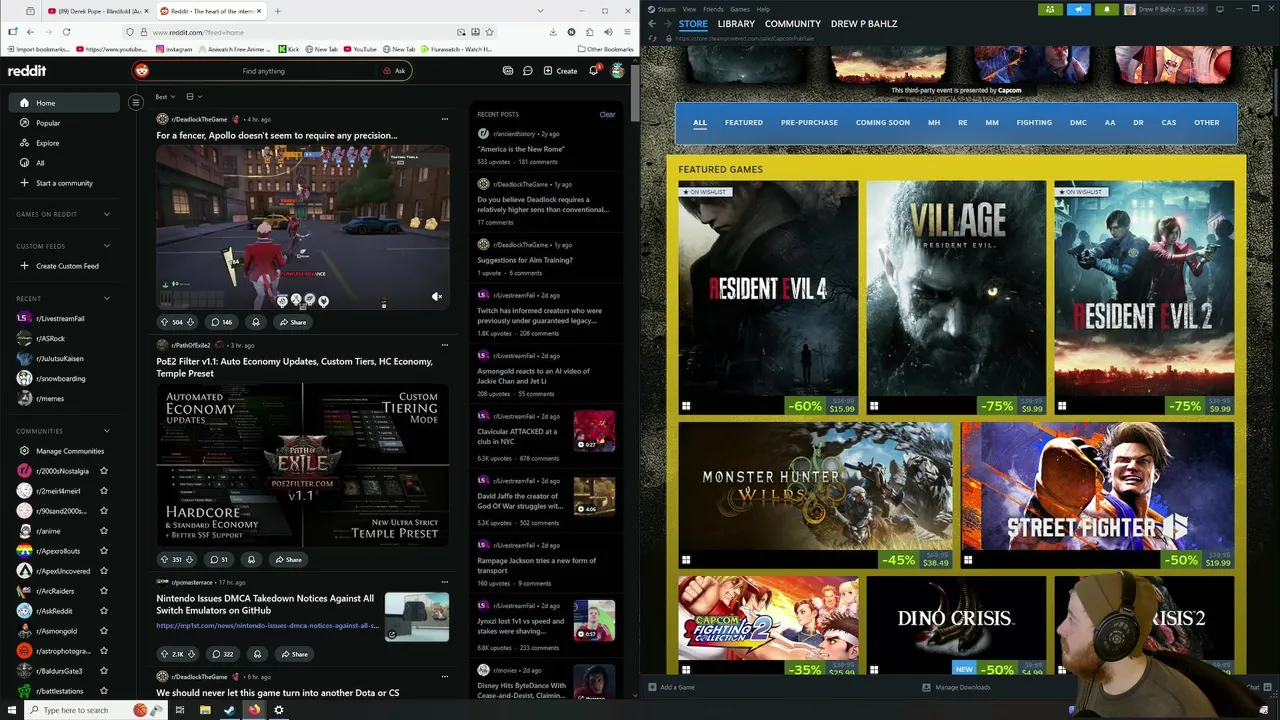The width and height of the screenshot is (1280, 720).
Task: Open Steam Games menu
Action: click(x=740, y=9)
